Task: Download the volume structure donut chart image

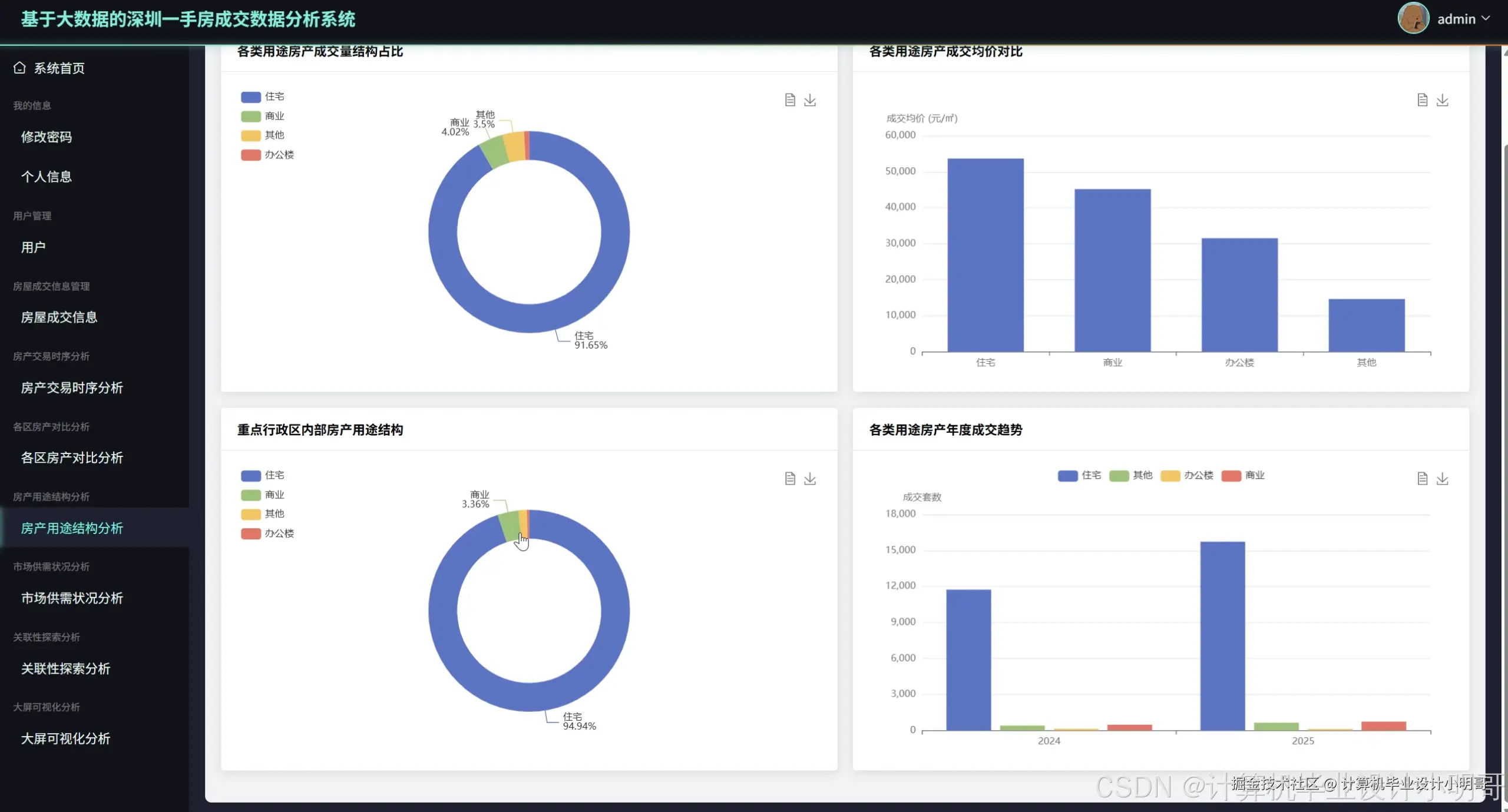Action: pyautogui.click(x=810, y=100)
